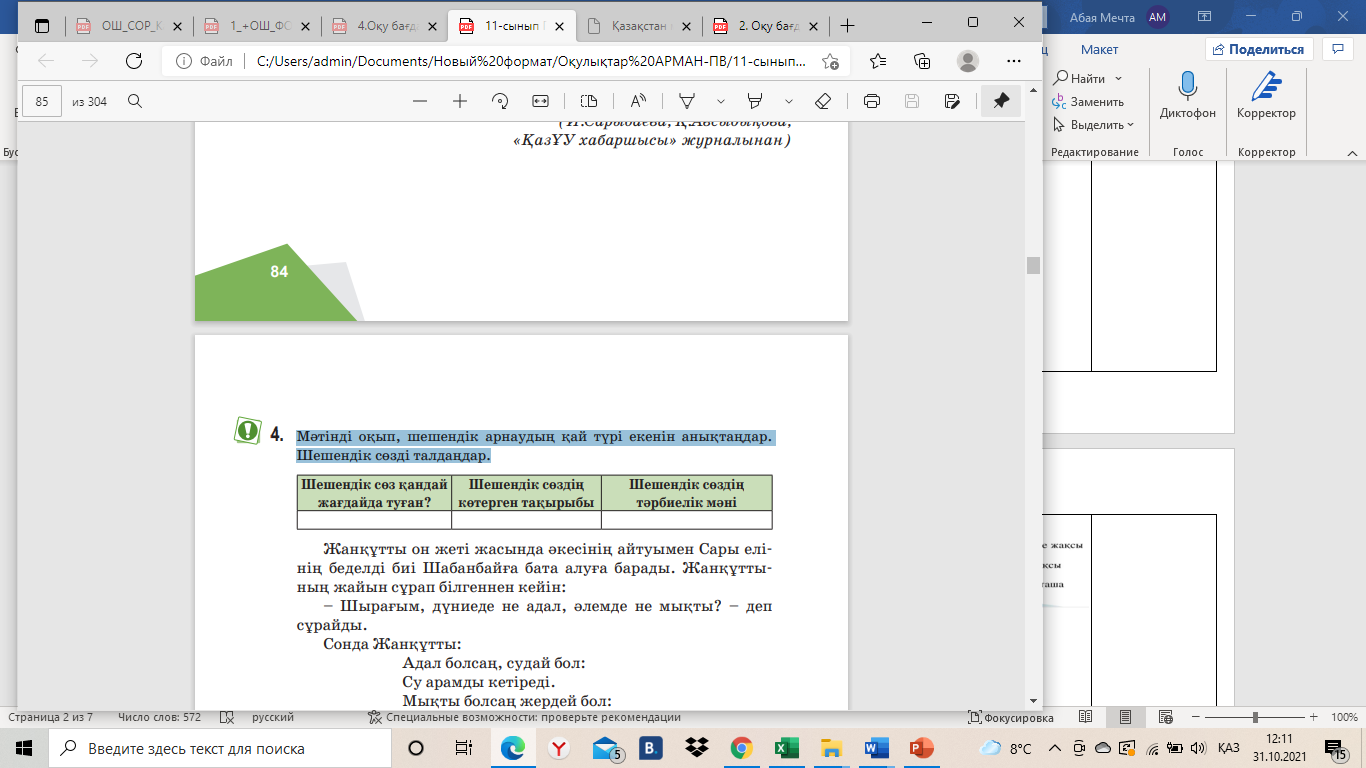The width and height of the screenshot is (1366, 768).
Task: Show hidden system tray icons
Action: click(x=1057, y=748)
